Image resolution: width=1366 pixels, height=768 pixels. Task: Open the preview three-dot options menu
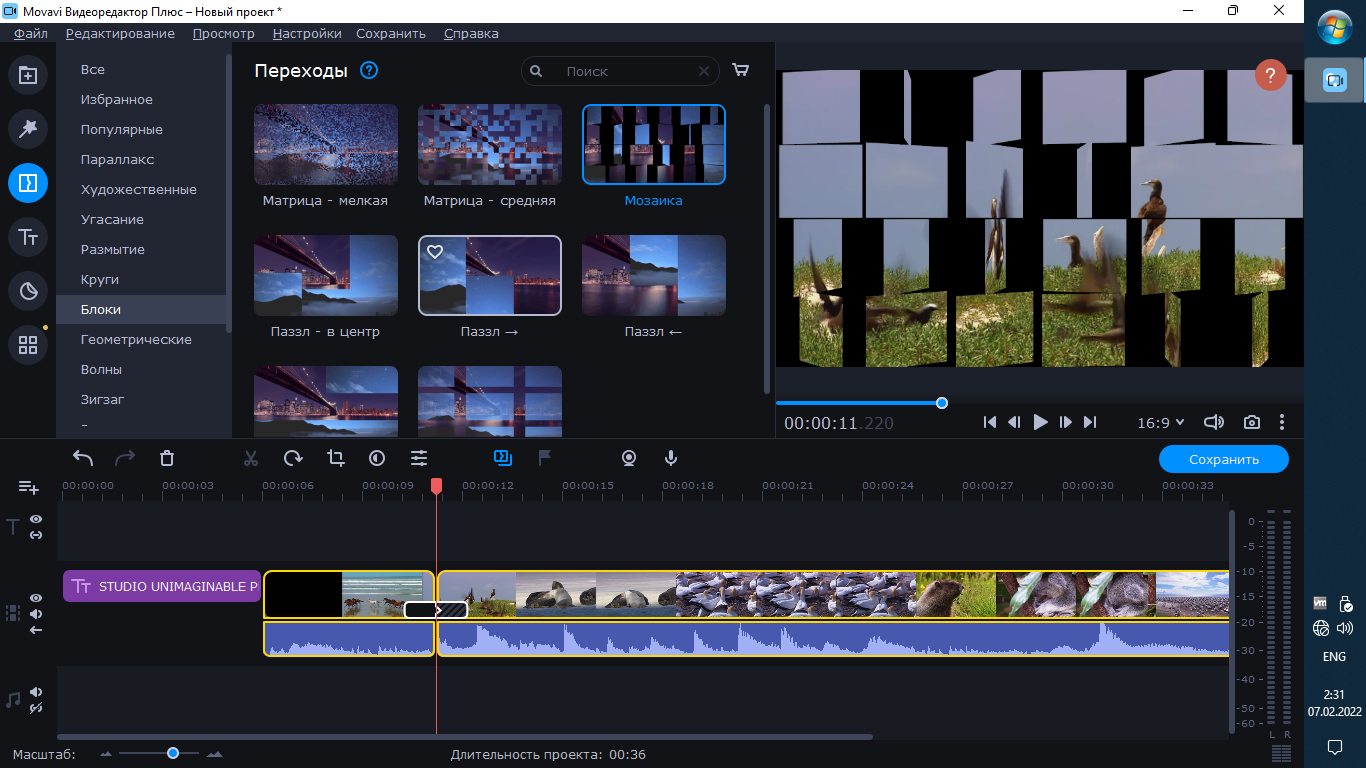pyautogui.click(x=1282, y=422)
